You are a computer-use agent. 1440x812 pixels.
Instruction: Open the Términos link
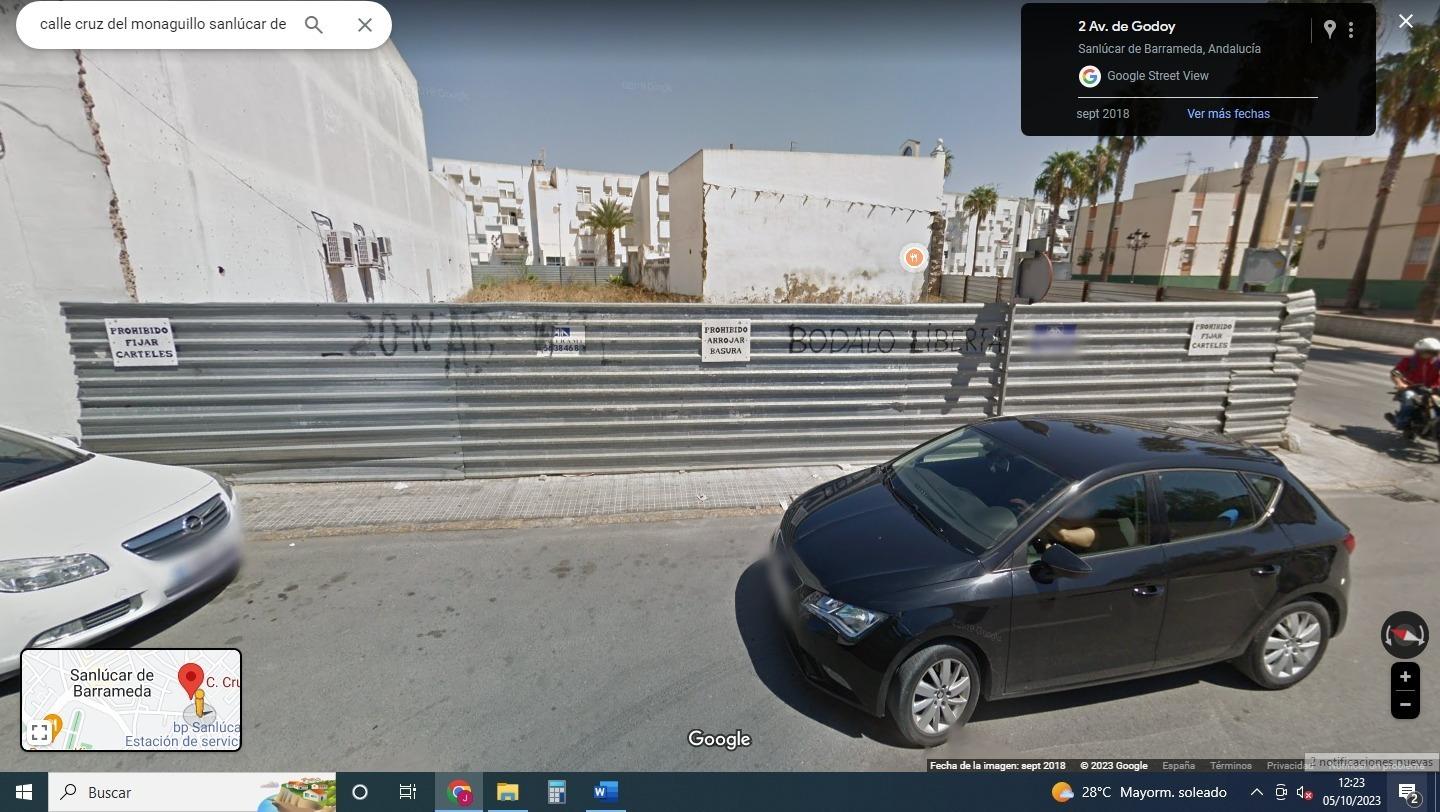tap(1231, 766)
